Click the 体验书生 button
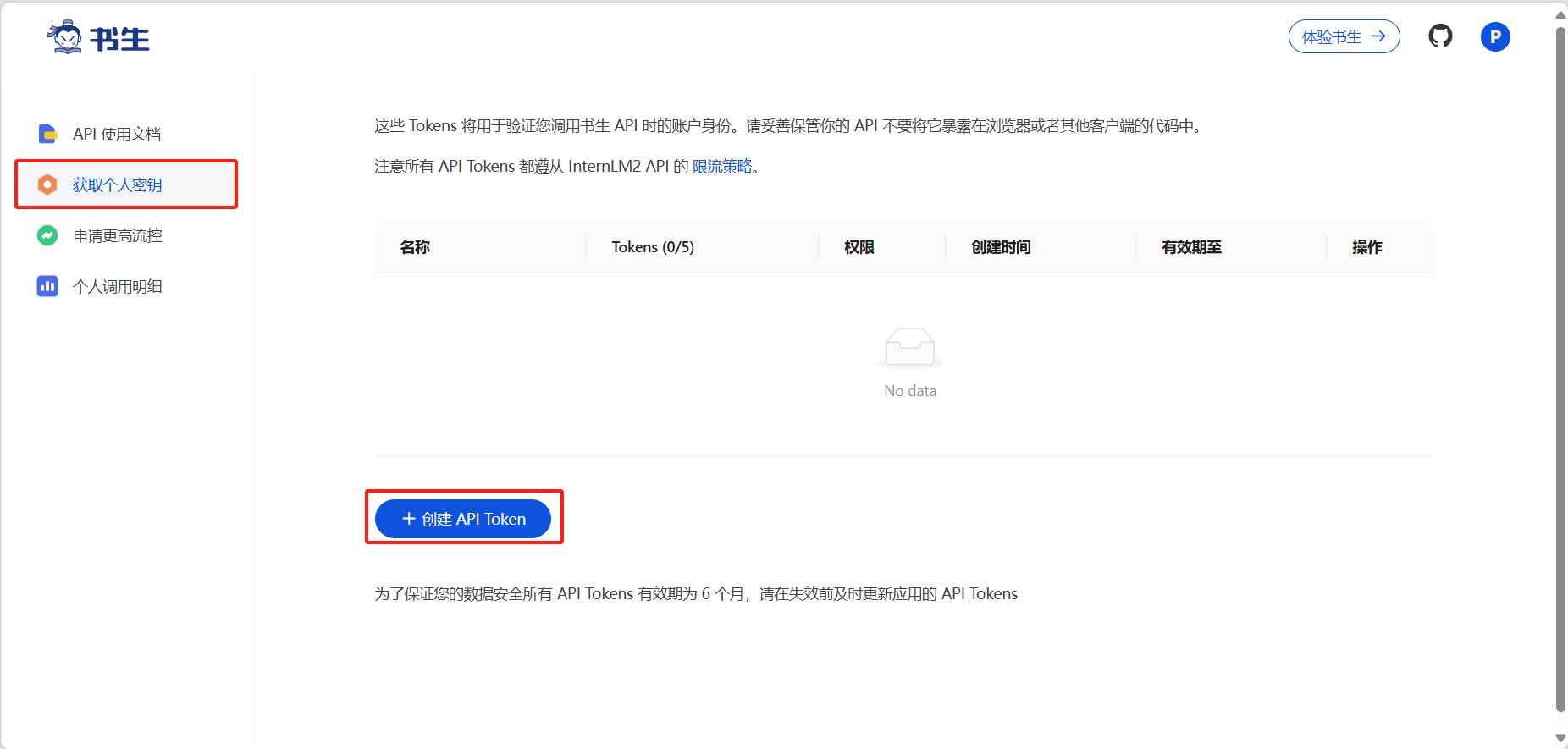This screenshot has height=749, width=1568. pos(1344,36)
